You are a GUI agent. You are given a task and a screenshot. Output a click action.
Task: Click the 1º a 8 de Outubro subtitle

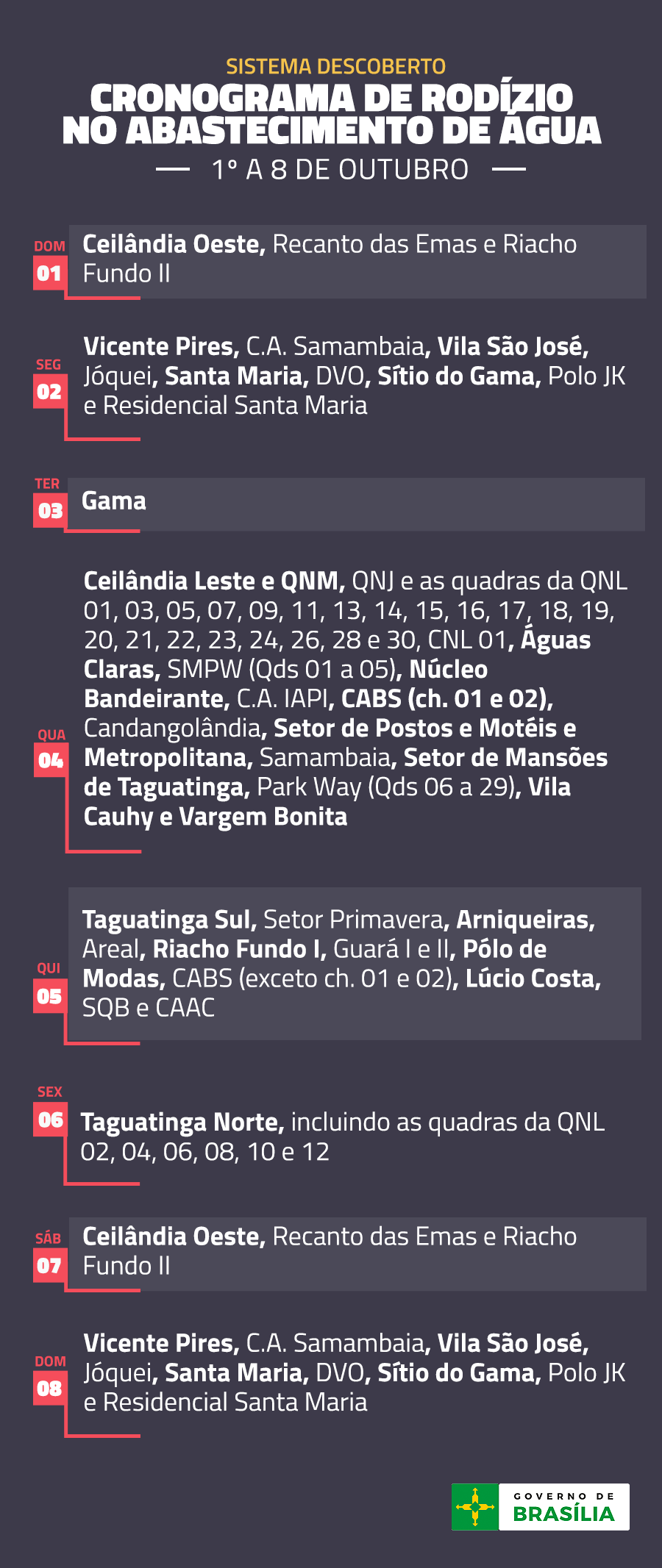(x=340, y=170)
